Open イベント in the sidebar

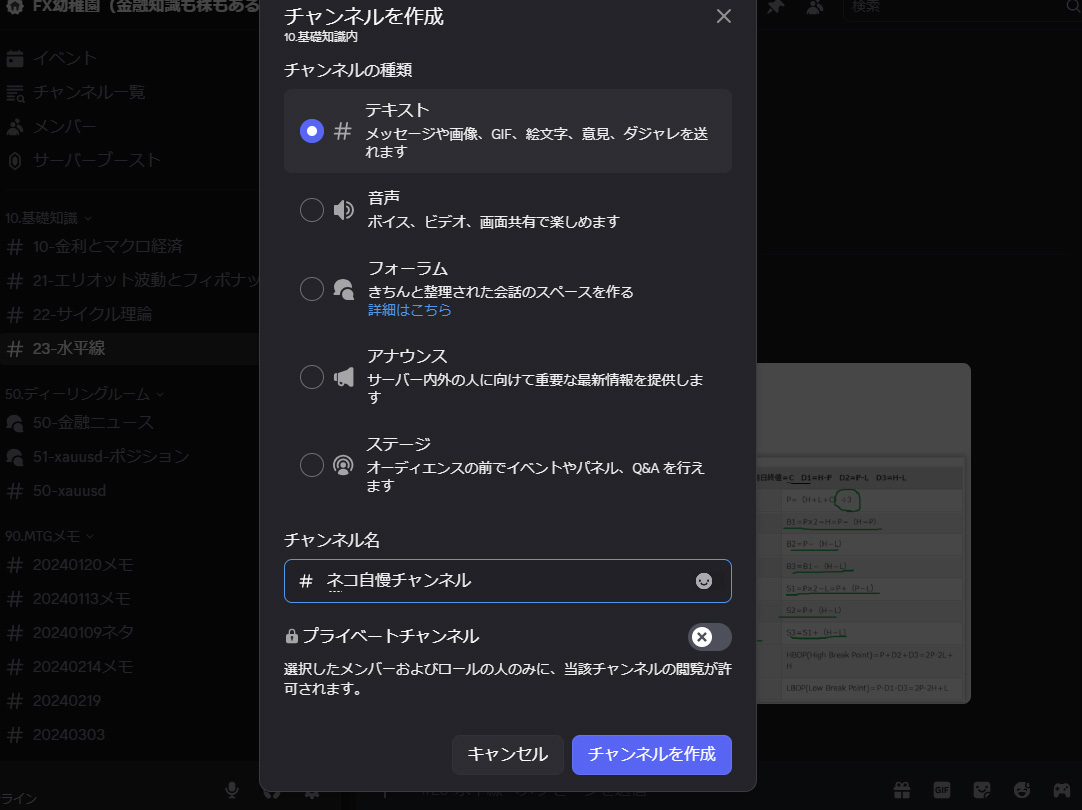click(65, 58)
